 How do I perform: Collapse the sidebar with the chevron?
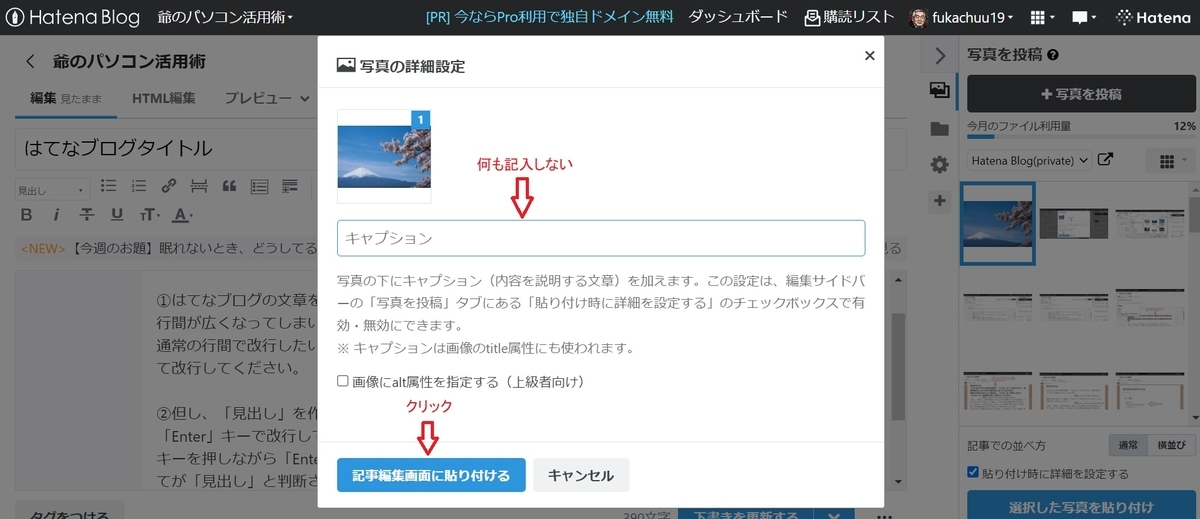(x=939, y=56)
